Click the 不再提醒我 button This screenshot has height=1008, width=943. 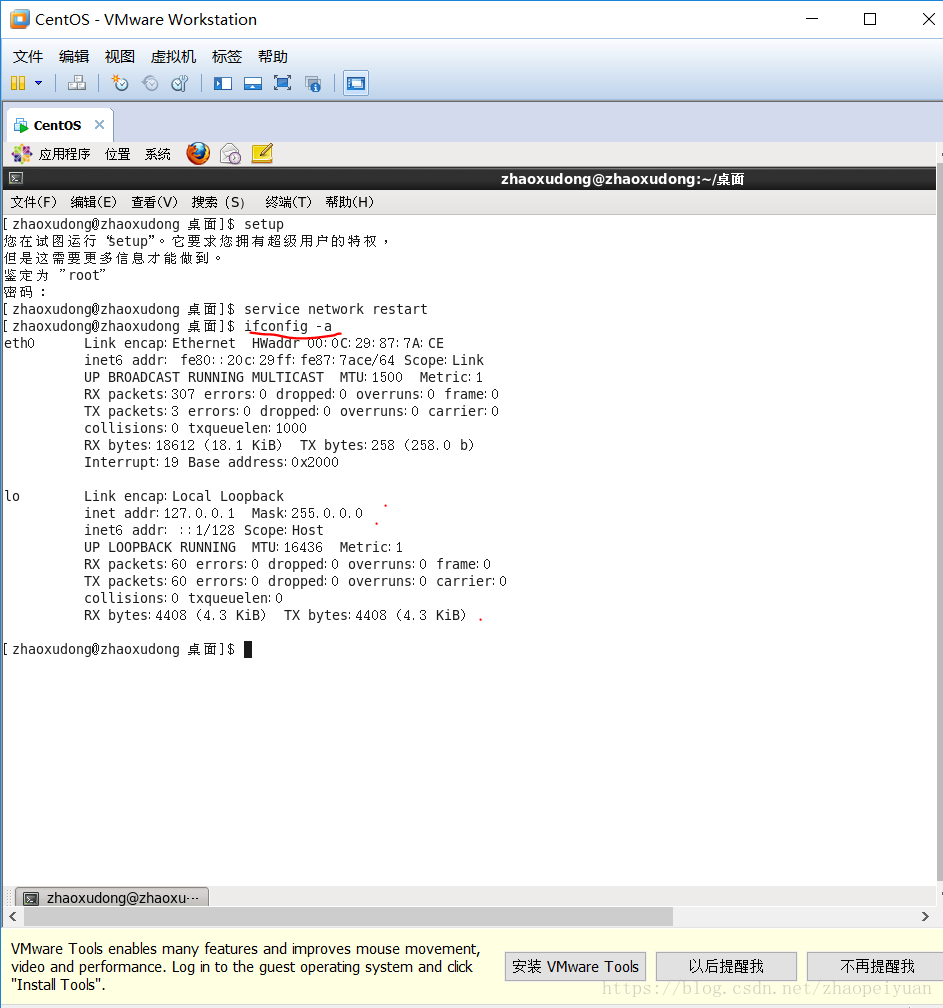pos(876,966)
